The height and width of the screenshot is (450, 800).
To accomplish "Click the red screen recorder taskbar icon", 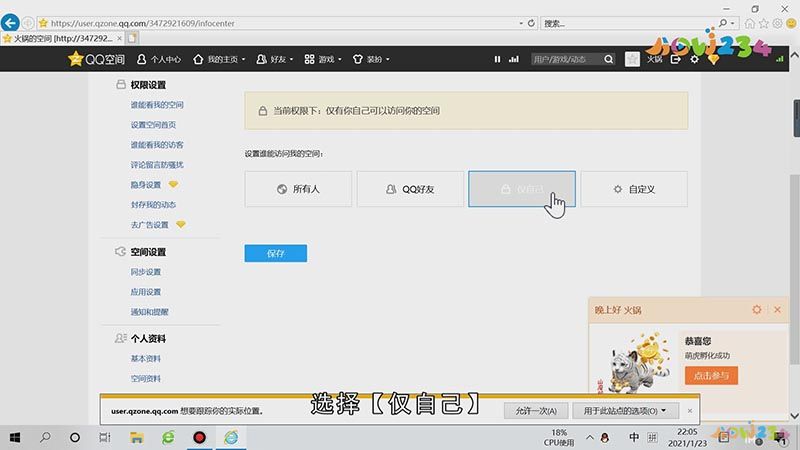I will click(199, 438).
